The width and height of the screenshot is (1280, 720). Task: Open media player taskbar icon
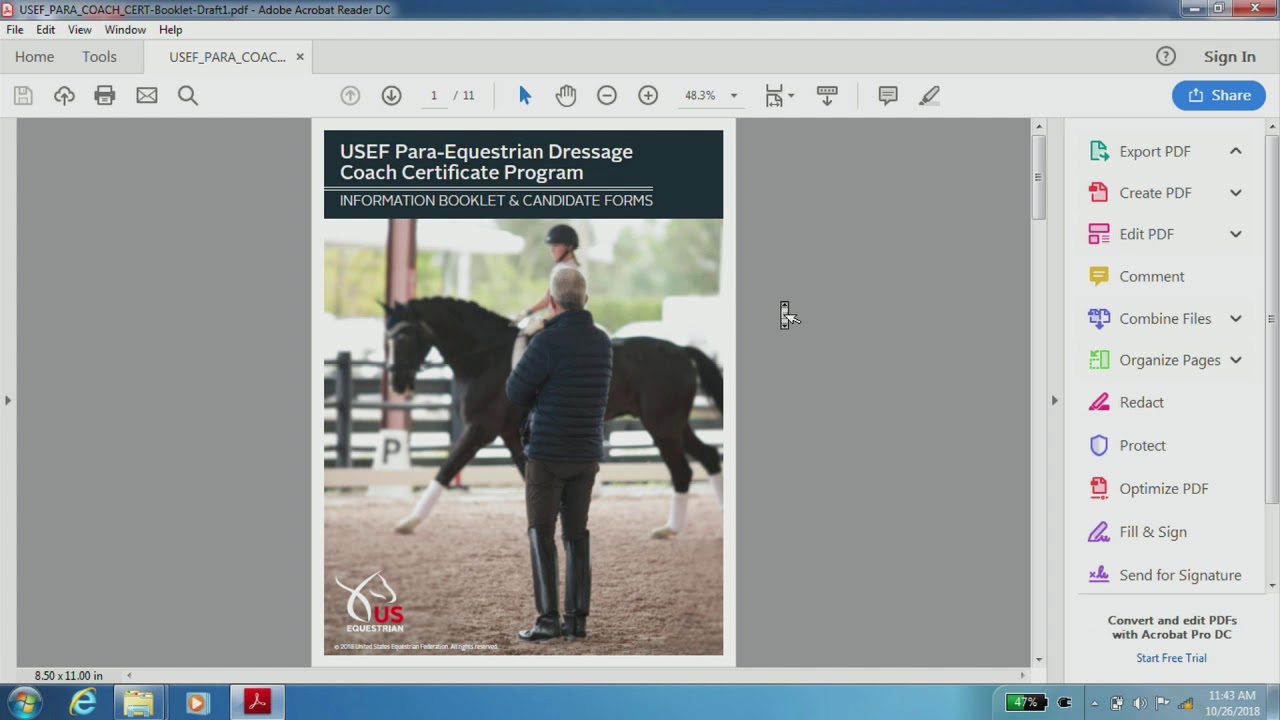click(196, 703)
